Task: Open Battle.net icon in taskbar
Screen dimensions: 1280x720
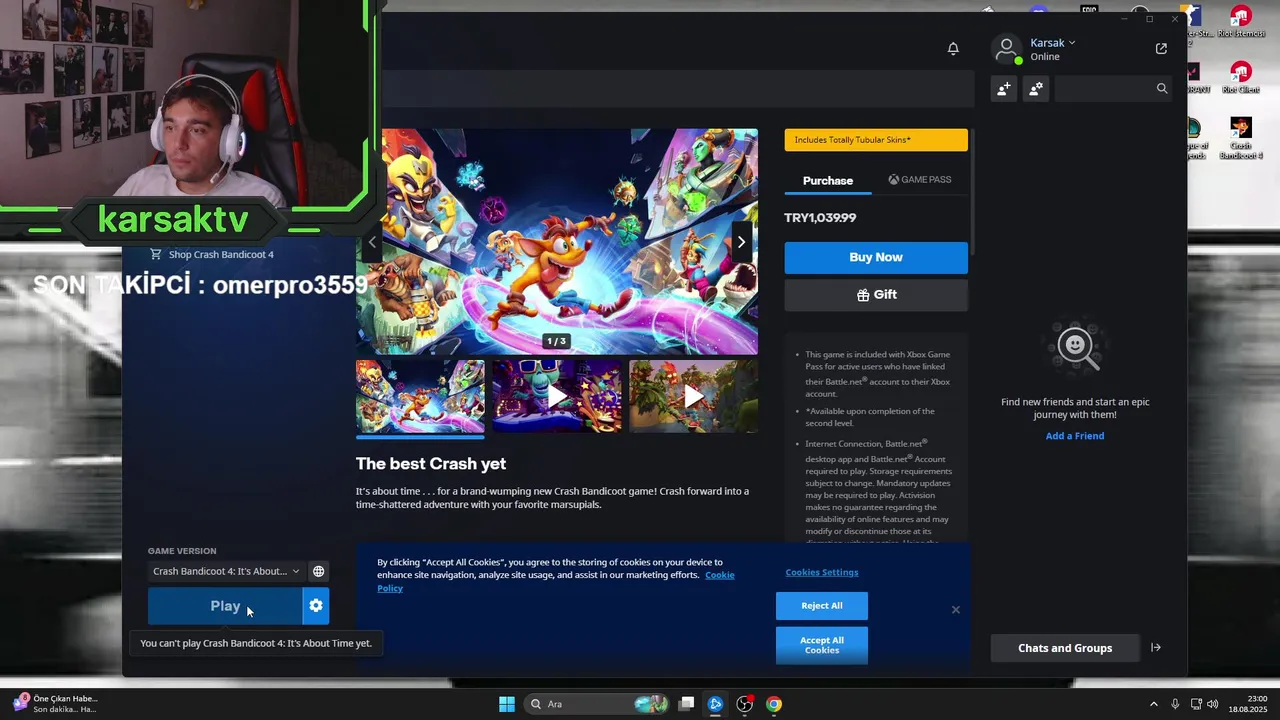Action: (715, 704)
